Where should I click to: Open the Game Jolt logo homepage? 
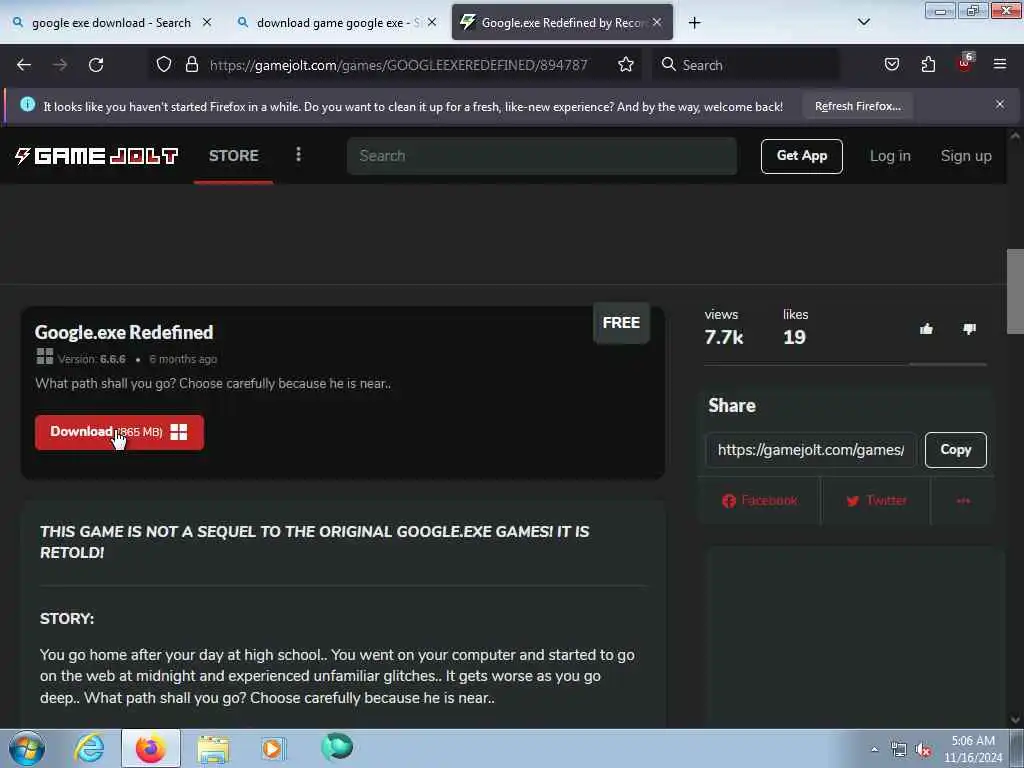click(x=97, y=156)
